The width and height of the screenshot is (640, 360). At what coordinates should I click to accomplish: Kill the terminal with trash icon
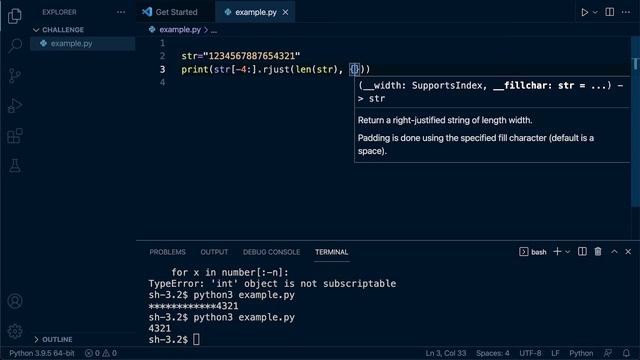pyautogui.click(x=598, y=252)
